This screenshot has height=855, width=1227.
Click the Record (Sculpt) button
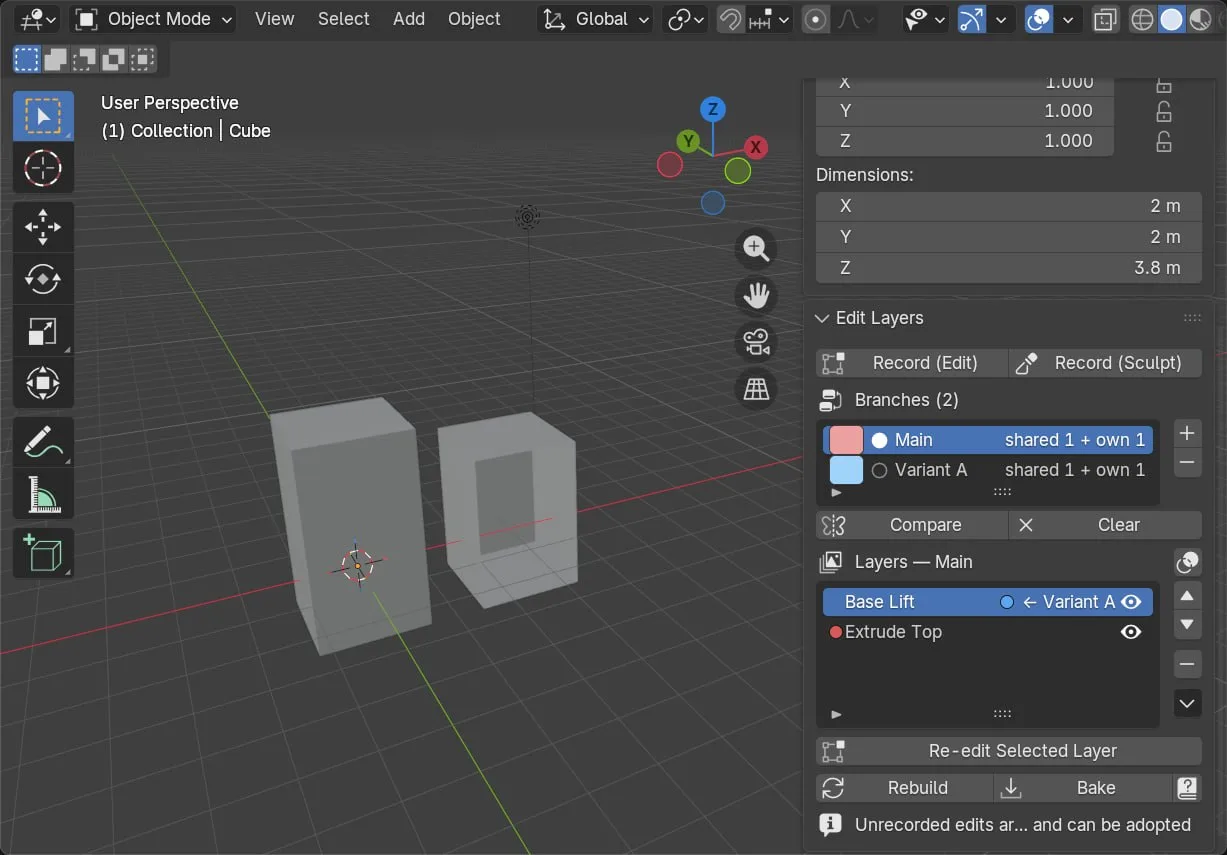tap(1105, 363)
